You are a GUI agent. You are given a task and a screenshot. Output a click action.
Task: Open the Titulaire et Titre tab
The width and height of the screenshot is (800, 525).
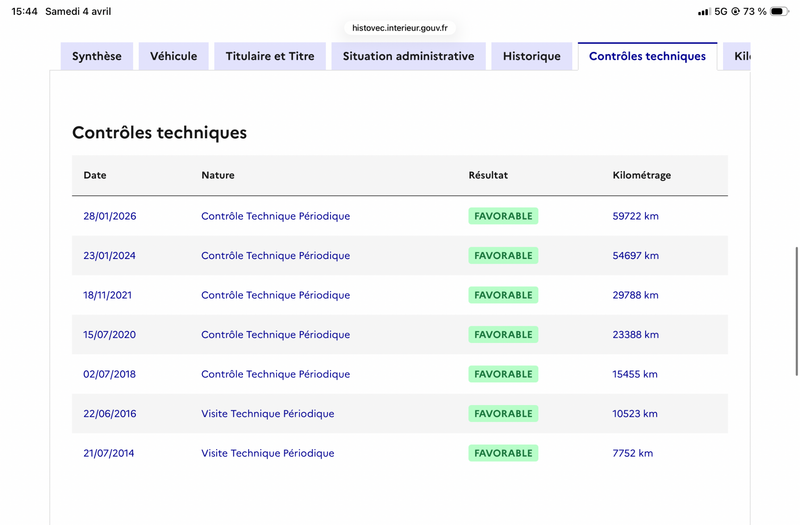click(x=270, y=56)
